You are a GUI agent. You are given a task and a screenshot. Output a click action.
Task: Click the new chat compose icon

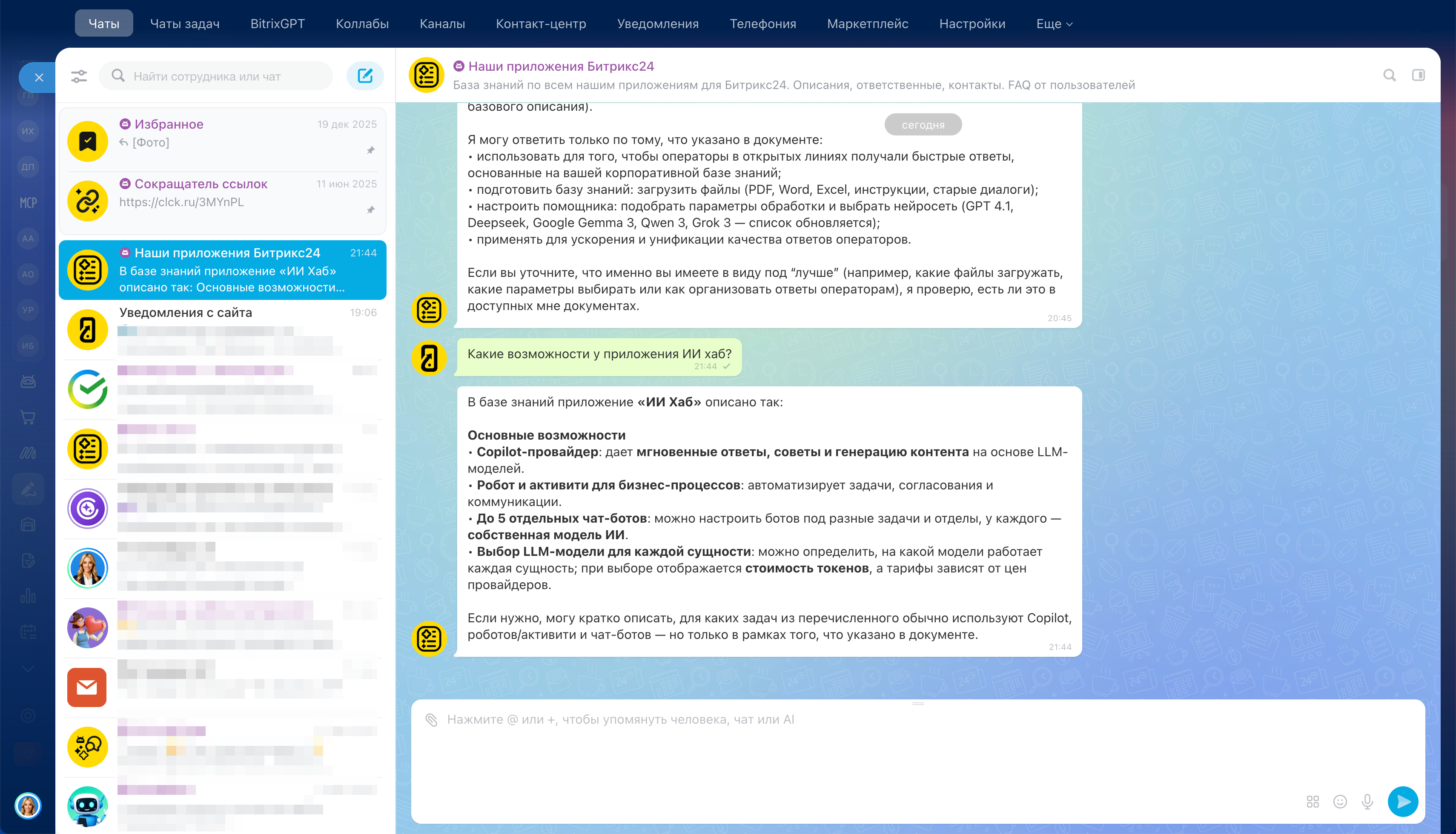[364, 76]
